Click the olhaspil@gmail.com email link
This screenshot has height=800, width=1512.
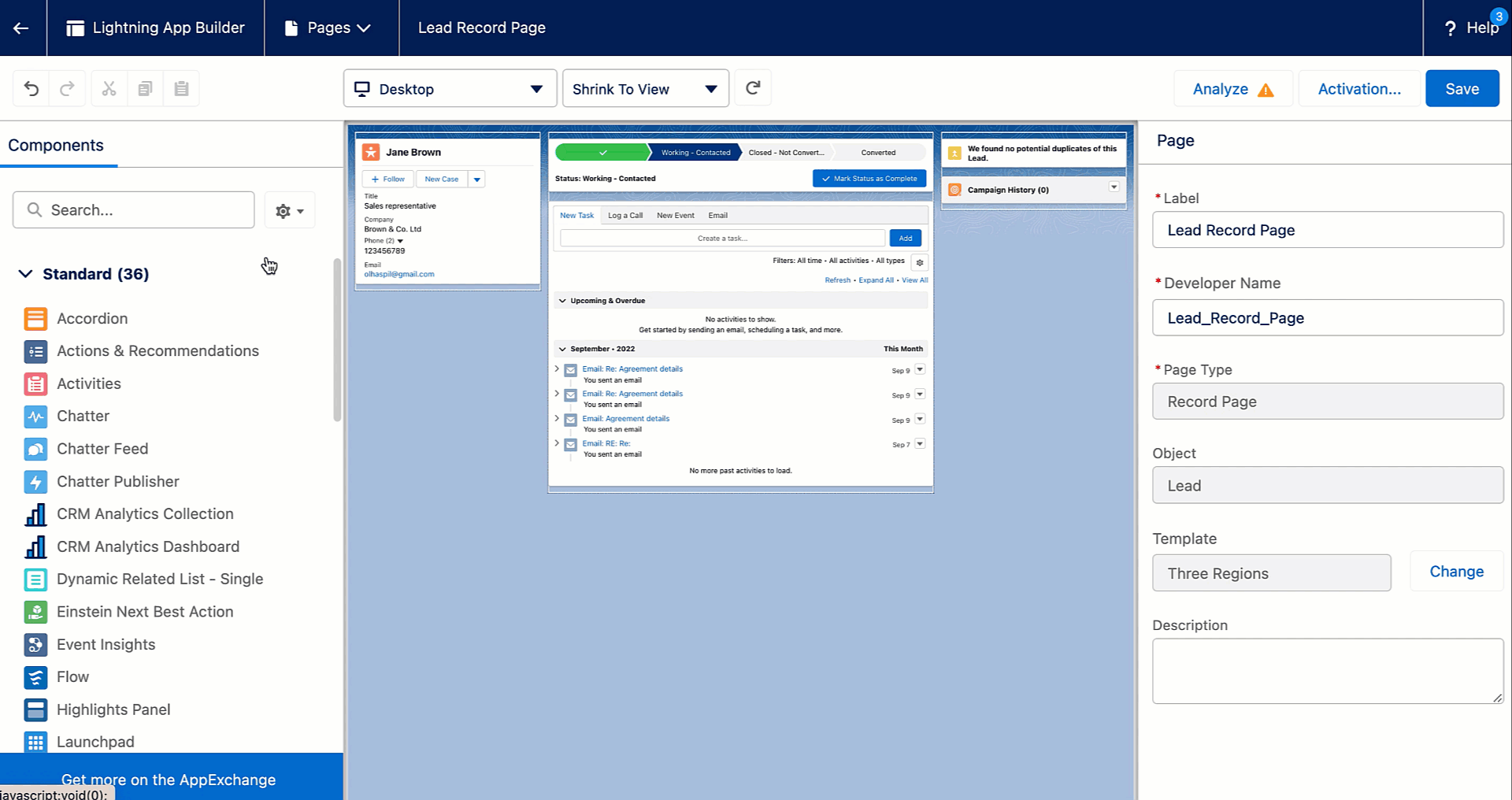tap(399, 274)
